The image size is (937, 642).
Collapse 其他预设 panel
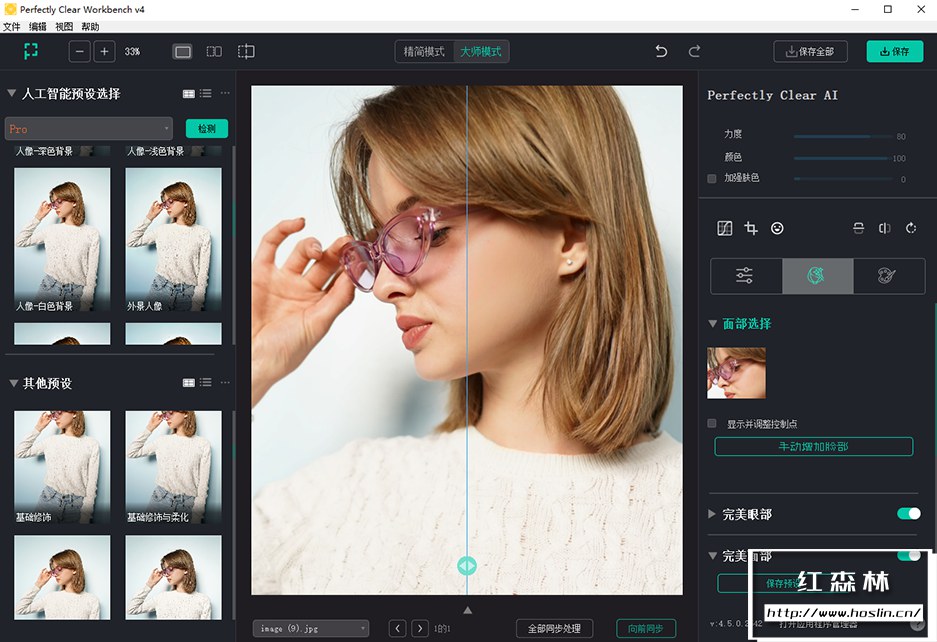pos(13,383)
